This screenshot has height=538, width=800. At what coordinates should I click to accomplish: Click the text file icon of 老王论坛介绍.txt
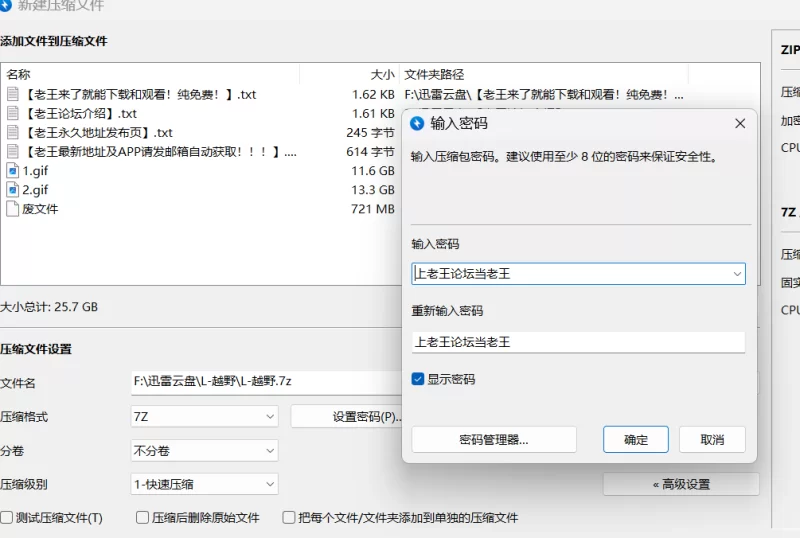pyautogui.click(x=13, y=113)
